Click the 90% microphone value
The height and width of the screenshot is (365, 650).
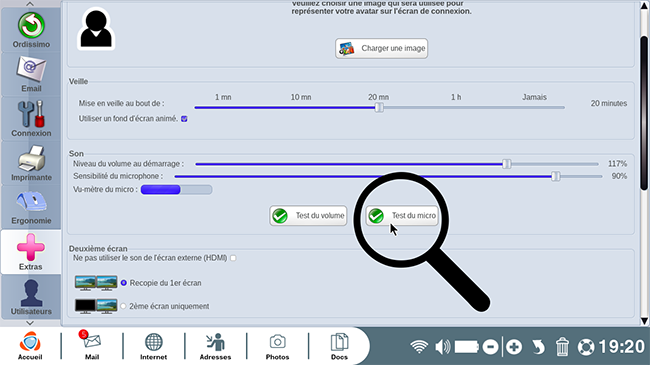(619, 176)
